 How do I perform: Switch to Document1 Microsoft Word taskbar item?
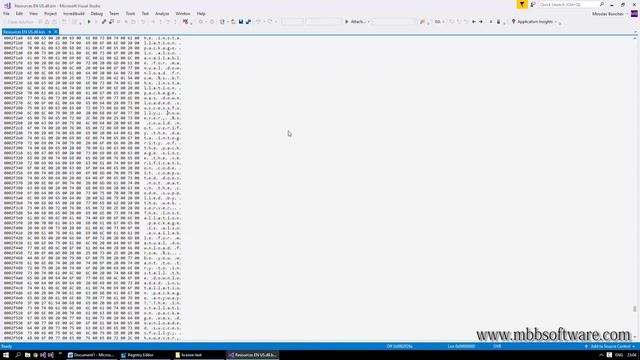pos(91,355)
